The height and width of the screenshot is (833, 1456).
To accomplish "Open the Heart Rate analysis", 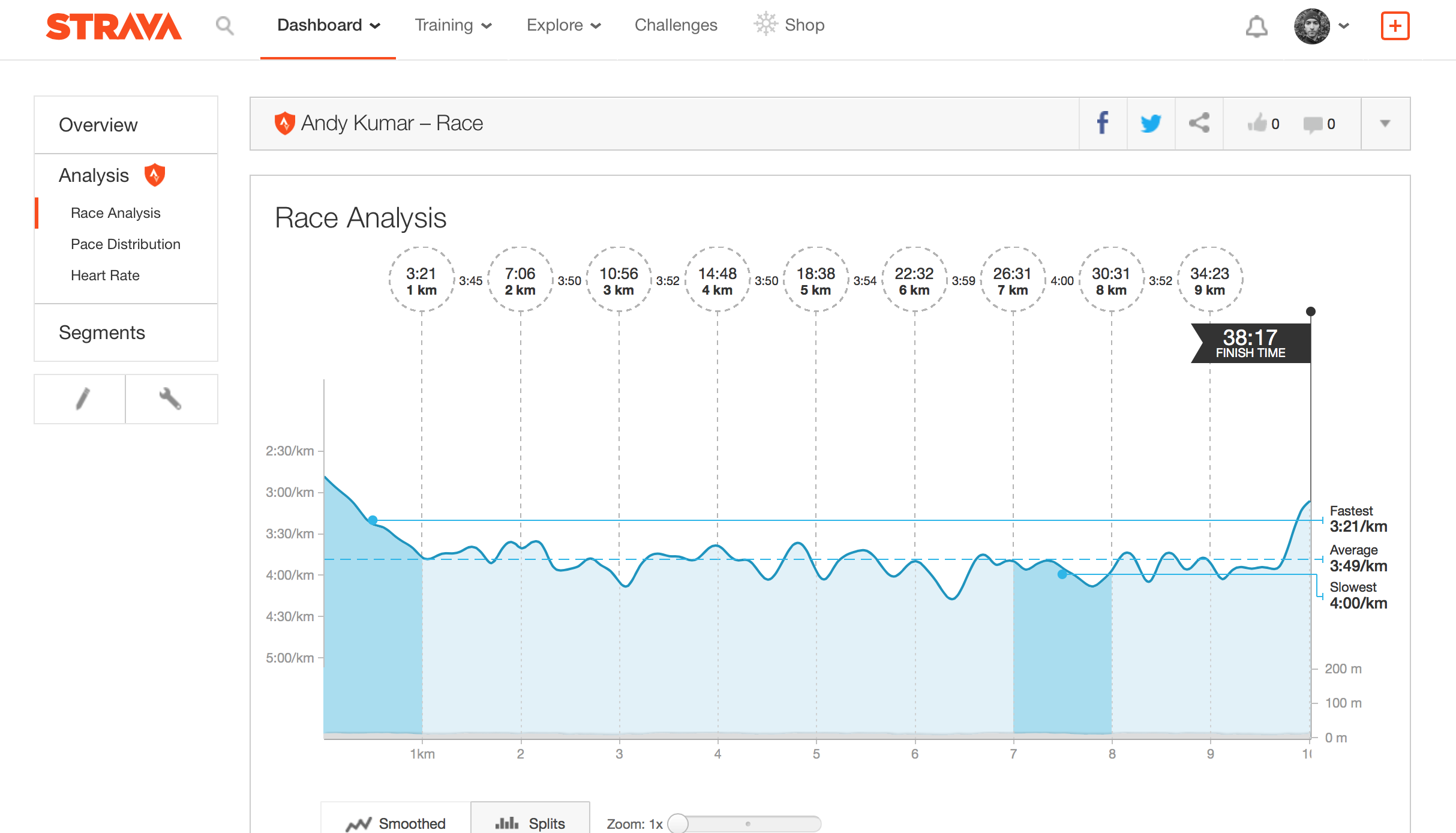I will tap(105, 275).
